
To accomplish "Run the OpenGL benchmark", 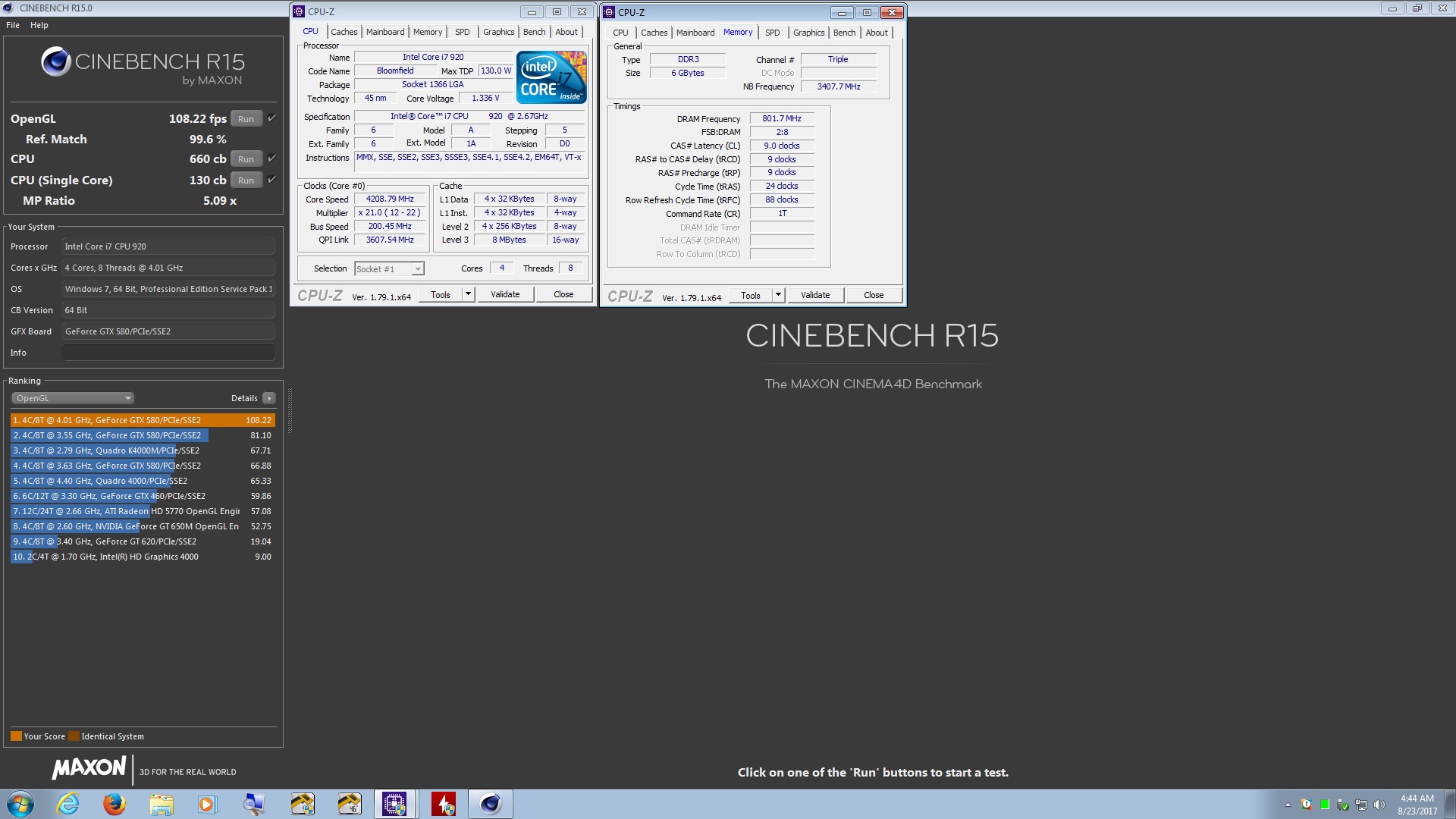I will [246, 118].
